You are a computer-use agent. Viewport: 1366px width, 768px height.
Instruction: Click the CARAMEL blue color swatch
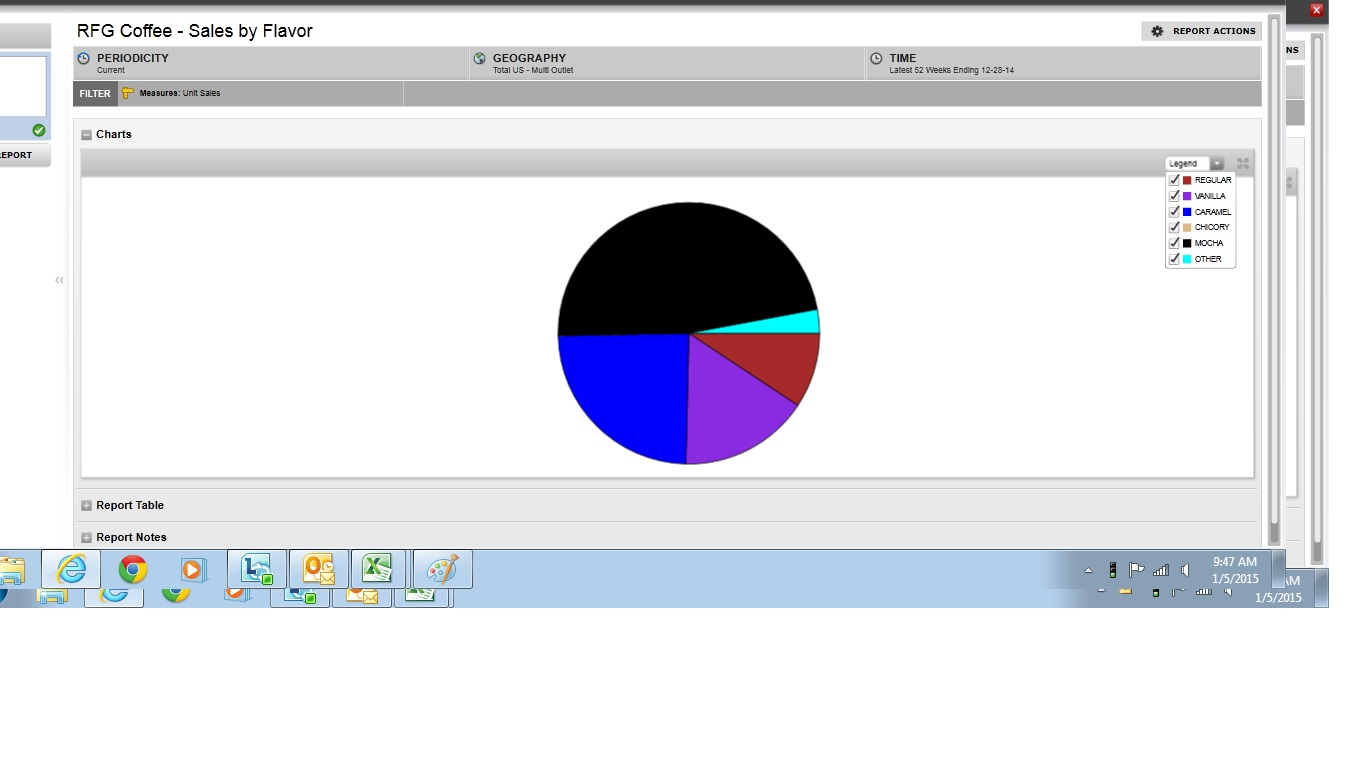click(1187, 212)
